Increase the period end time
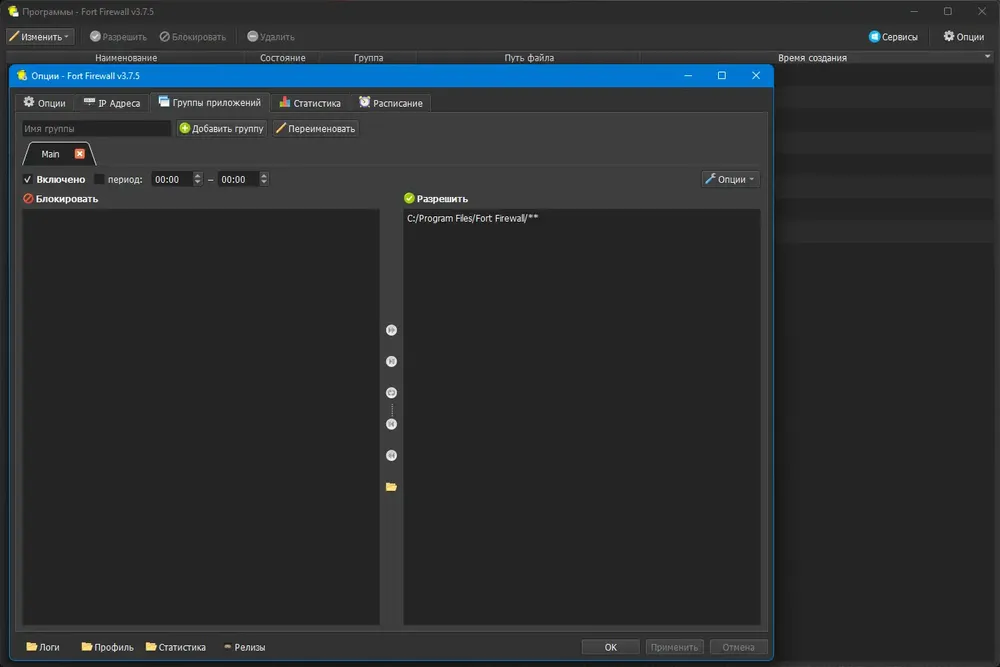Image resolution: width=1000 pixels, height=667 pixels. (x=264, y=175)
